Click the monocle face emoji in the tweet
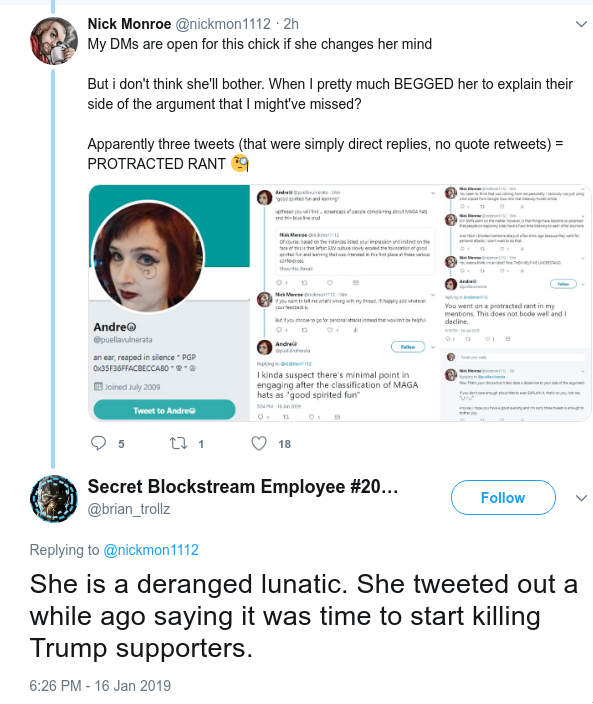Image resolution: width=593 pixels, height=704 pixels. (x=240, y=163)
